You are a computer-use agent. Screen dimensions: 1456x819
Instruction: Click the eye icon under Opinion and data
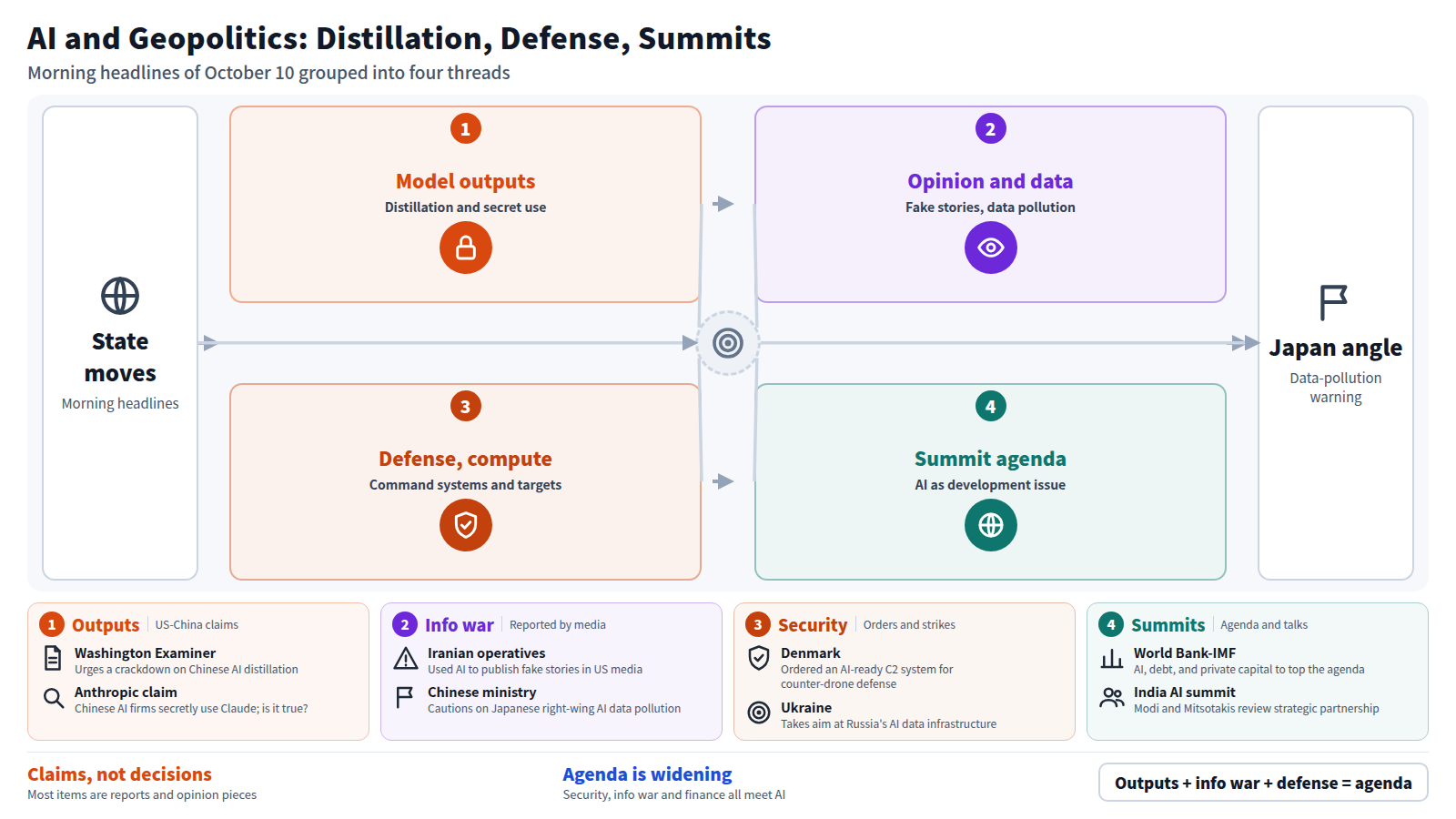991,248
